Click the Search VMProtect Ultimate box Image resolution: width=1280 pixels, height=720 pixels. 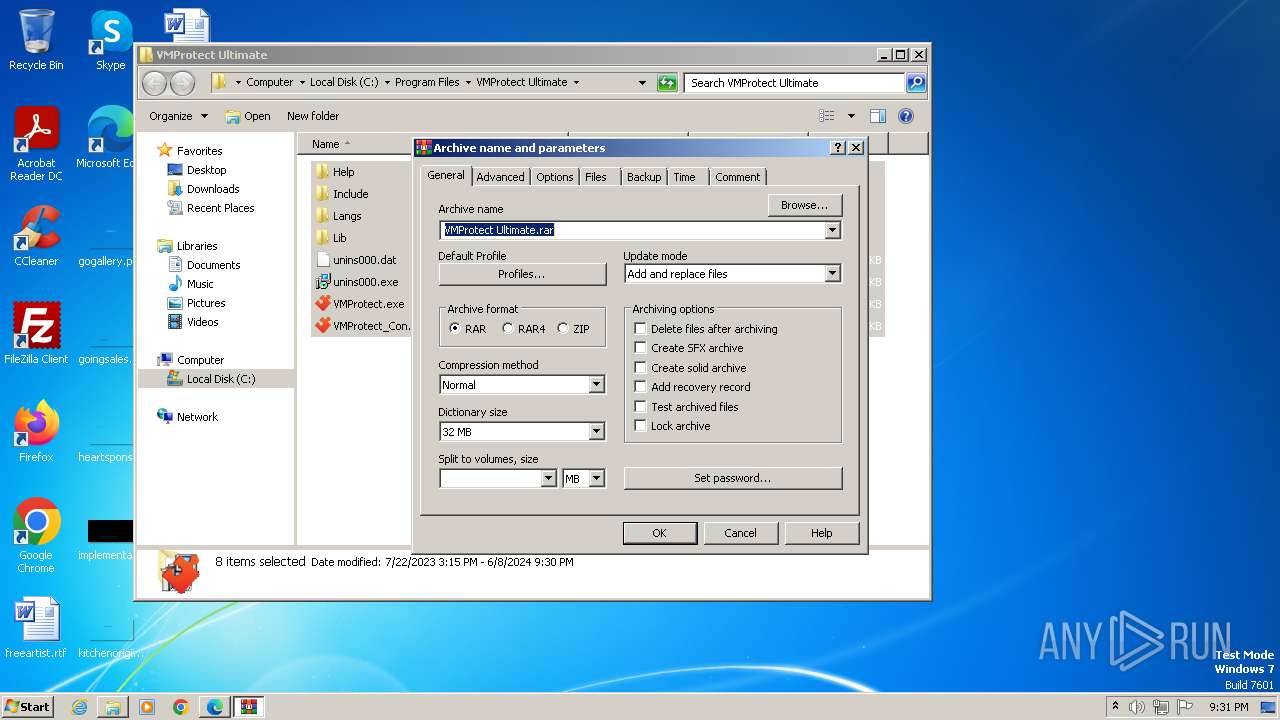tap(796, 83)
